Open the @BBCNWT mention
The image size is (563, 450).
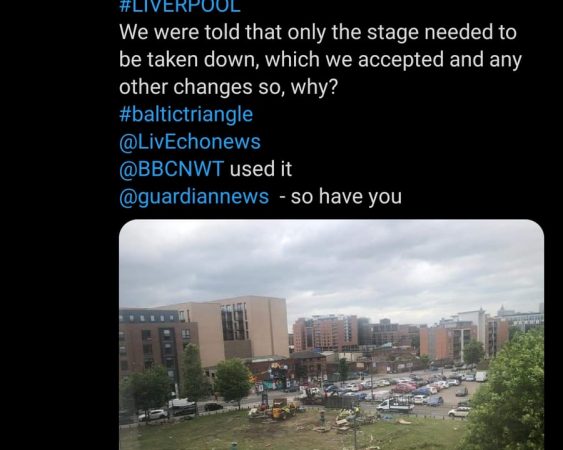point(172,169)
